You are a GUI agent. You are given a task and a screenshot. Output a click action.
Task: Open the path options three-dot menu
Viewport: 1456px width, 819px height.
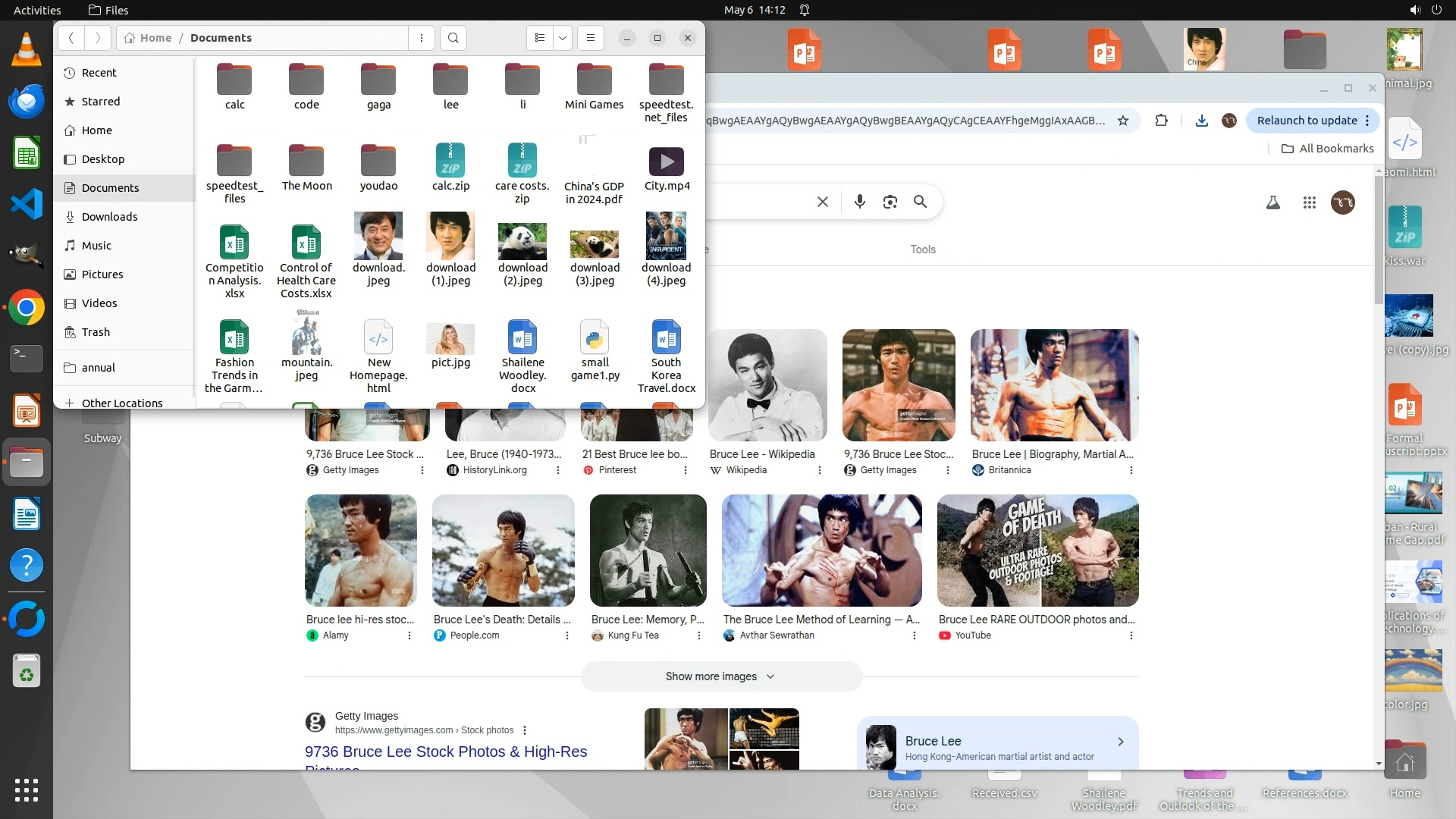tap(422, 38)
